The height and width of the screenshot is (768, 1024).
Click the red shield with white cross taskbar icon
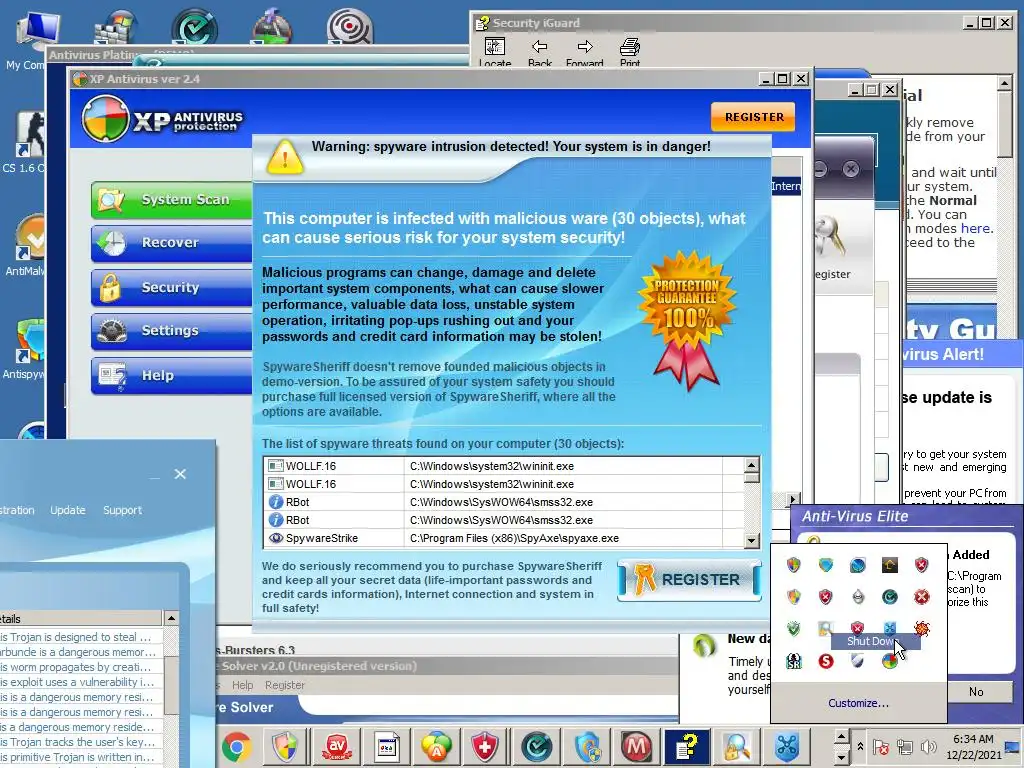tap(484, 746)
